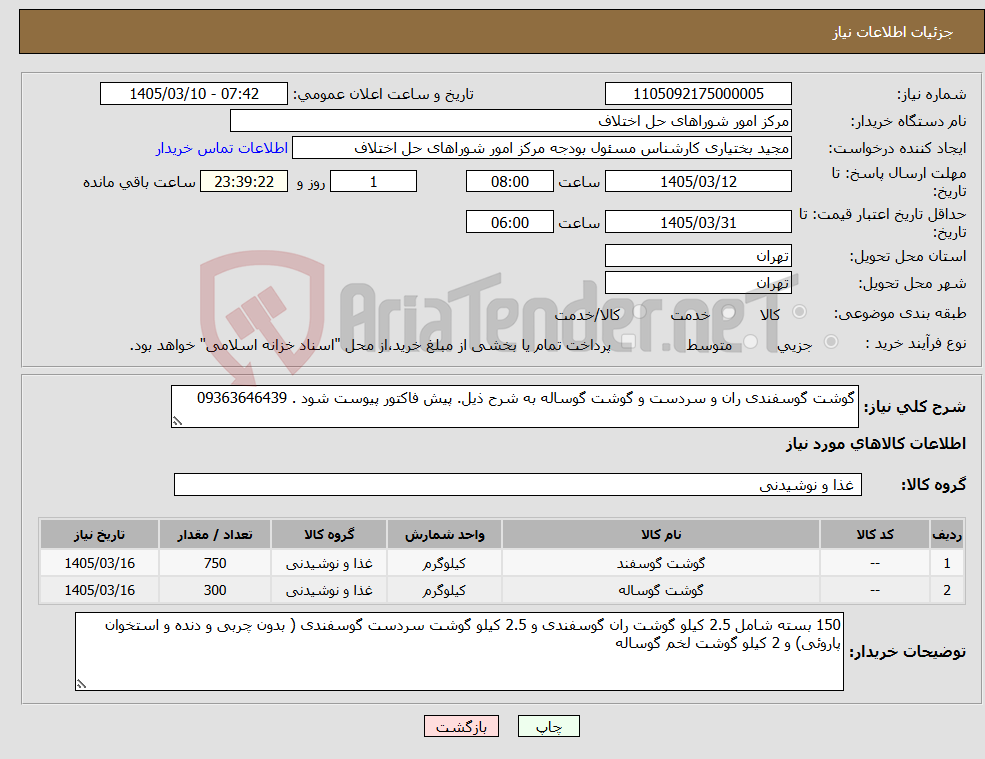985x759 pixels.
Task: Click the goods group field غذا و نوشیدنی
Action: click(x=518, y=484)
